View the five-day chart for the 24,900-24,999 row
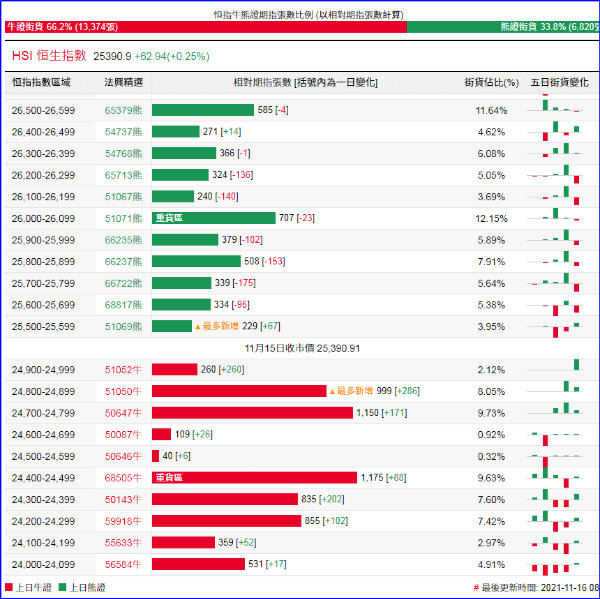The height and width of the screenshot is (599, 600). coord(558,369)
